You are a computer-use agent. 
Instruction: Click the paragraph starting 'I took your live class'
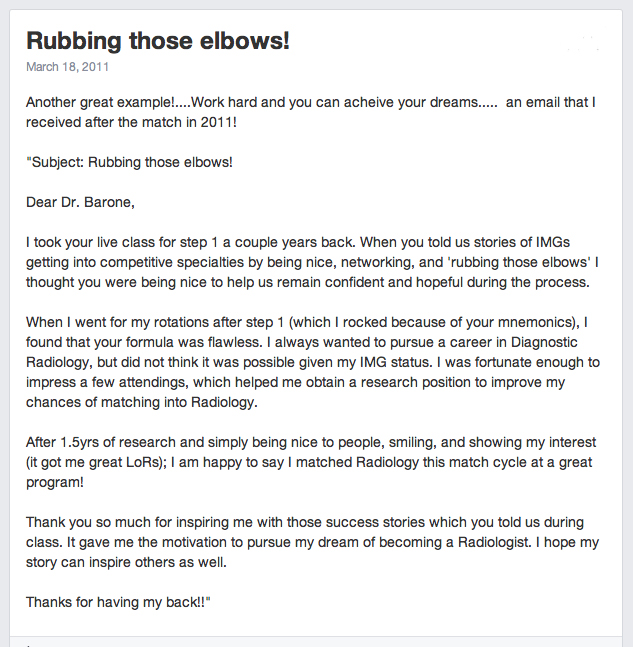point(312,262)
